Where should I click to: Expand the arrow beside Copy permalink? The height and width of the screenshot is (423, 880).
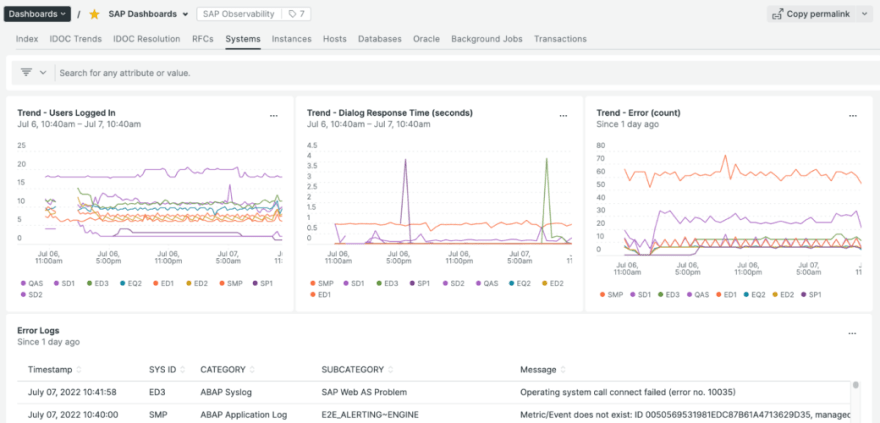click(x=864, y=14)
